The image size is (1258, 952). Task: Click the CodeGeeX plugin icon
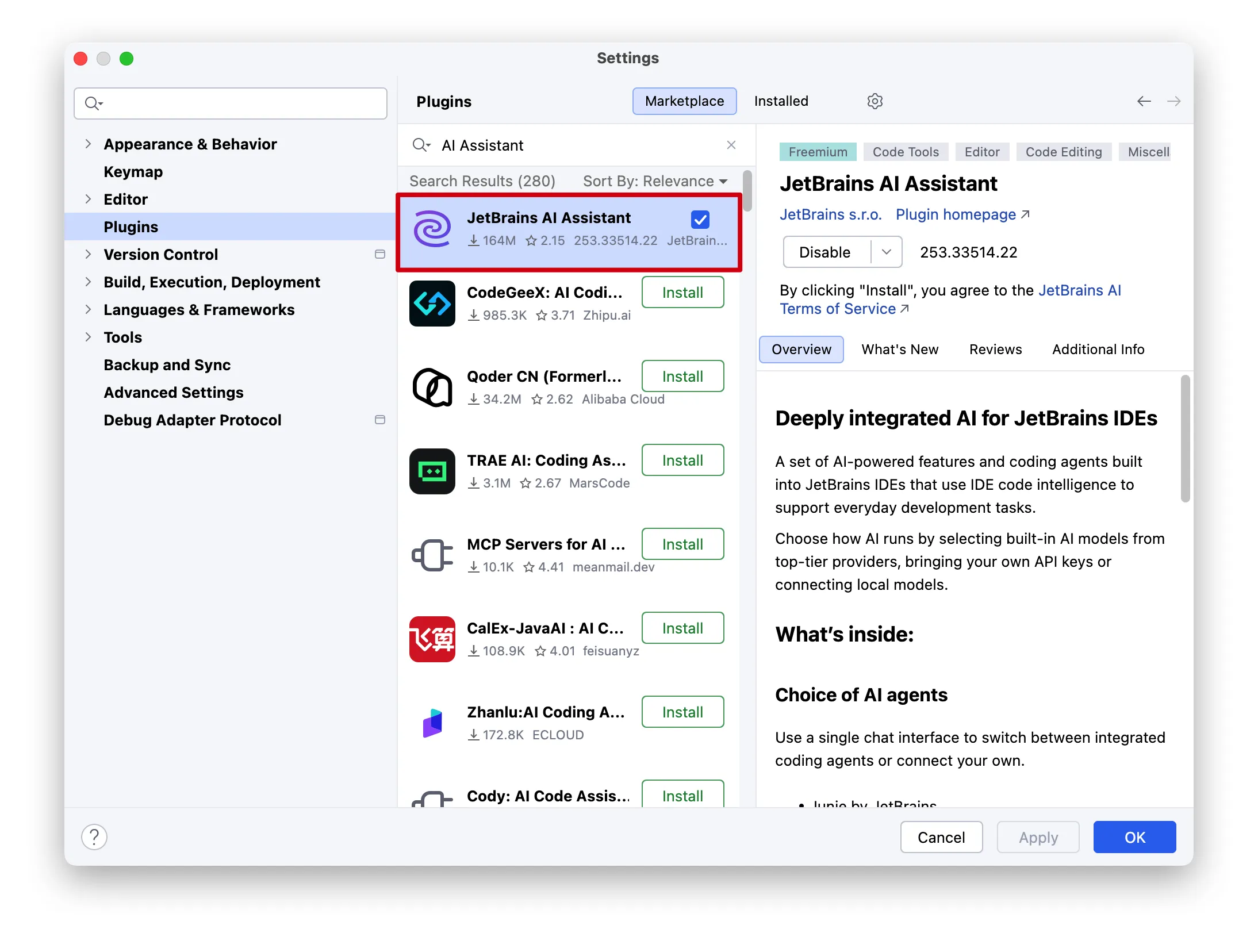click(x=432, y=304)
